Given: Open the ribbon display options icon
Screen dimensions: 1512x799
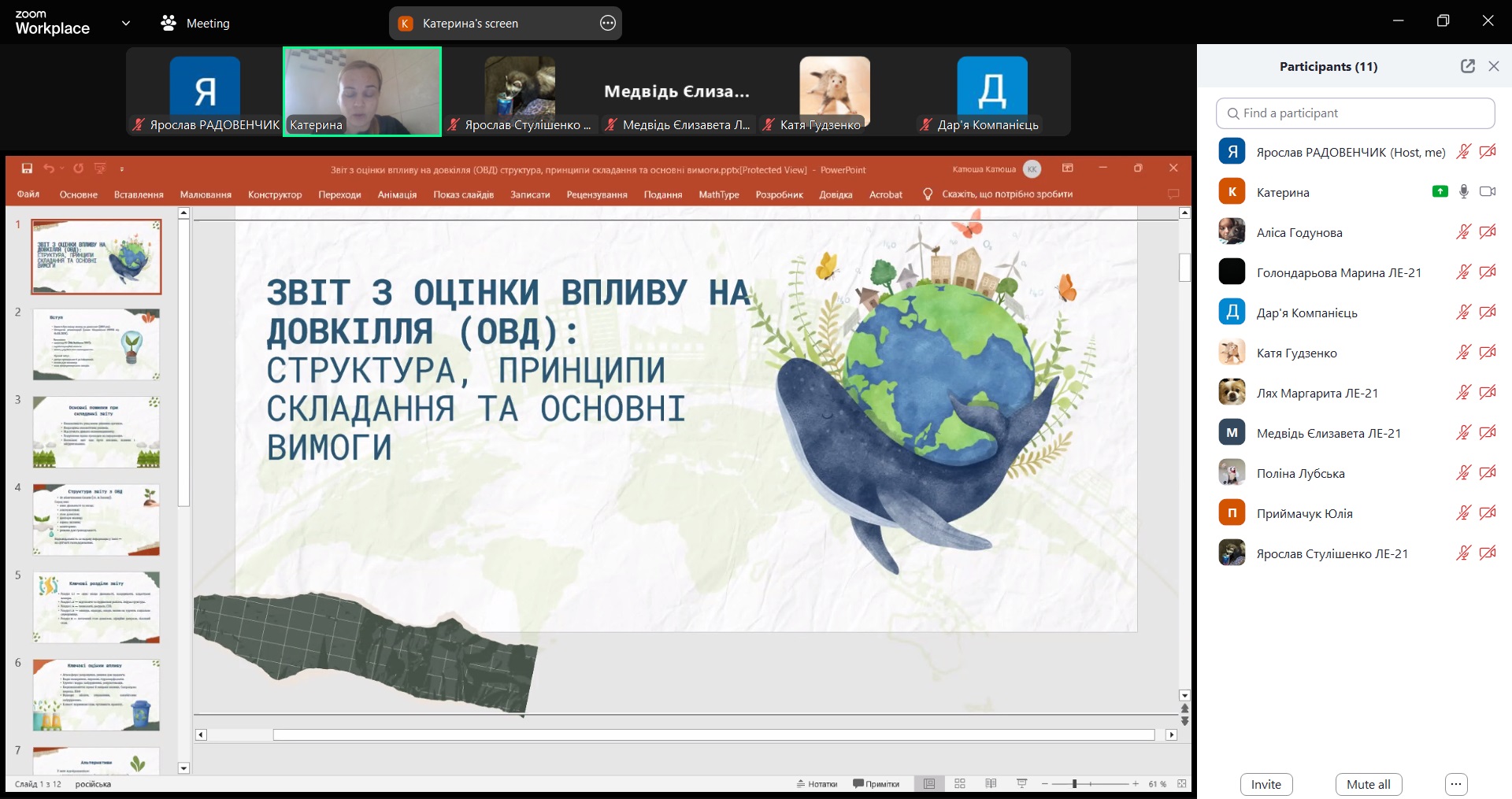Looking at the screenshot, I should 1068,168.
